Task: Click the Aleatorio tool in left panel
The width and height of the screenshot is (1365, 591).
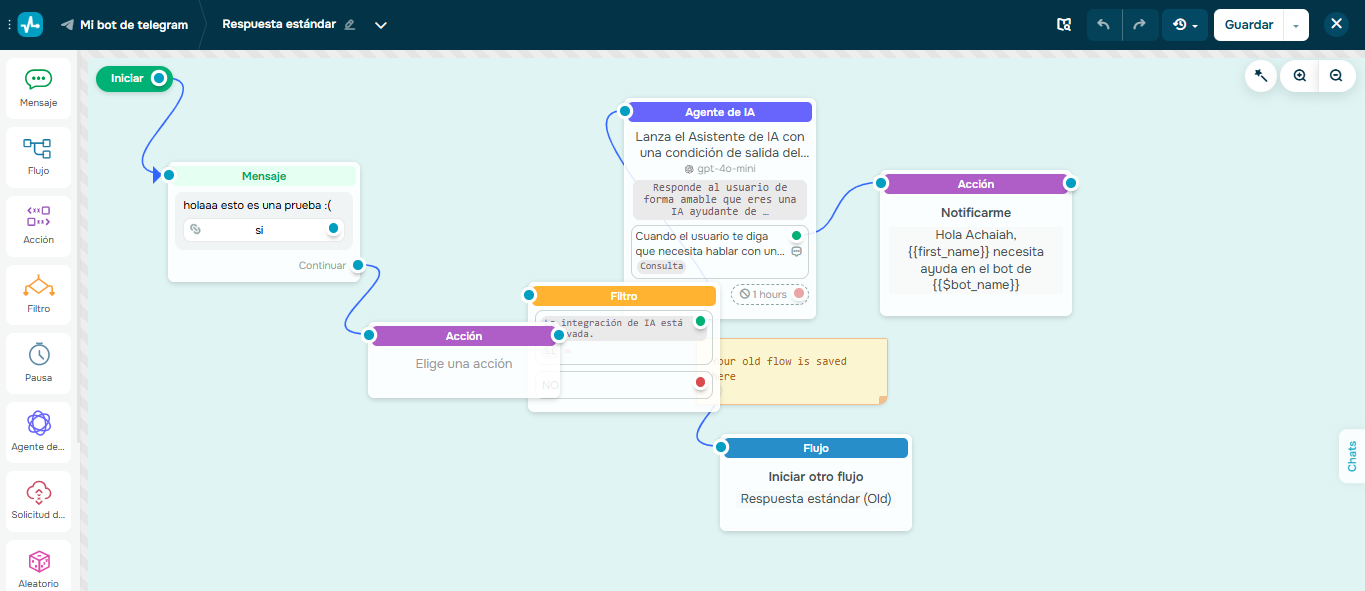Action: (x=38, y=565)
